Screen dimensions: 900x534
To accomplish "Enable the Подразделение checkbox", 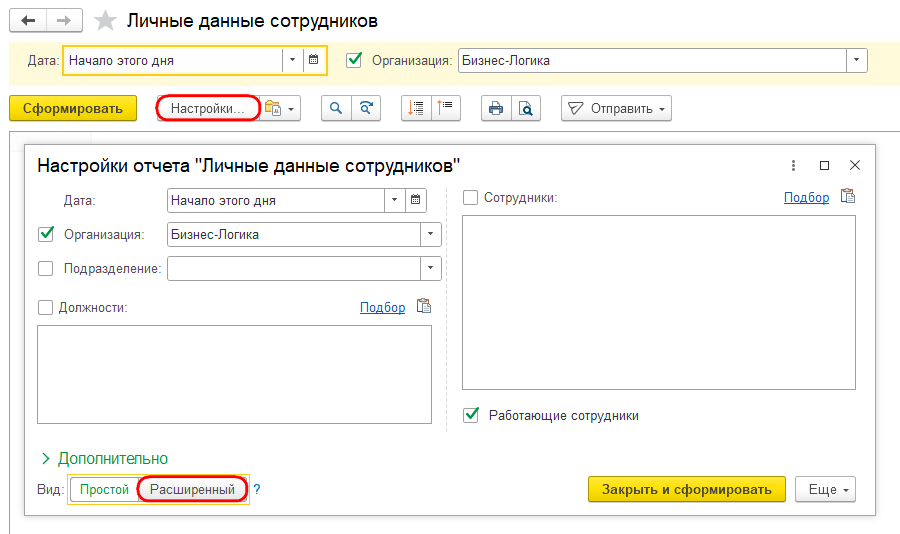I will click(x=45, y=268).
